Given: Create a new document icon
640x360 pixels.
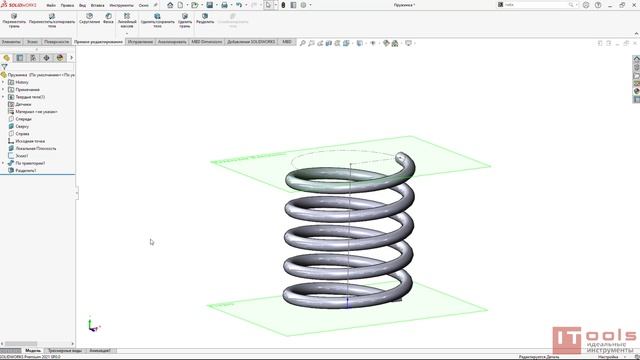Looking at the screenshot, I should 180,5.
